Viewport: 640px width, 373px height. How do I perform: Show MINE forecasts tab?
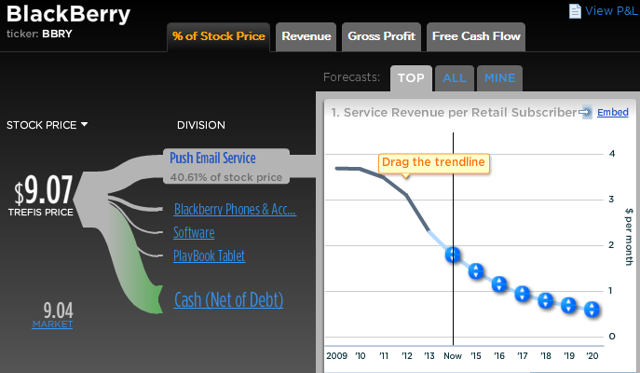[500, 78]
